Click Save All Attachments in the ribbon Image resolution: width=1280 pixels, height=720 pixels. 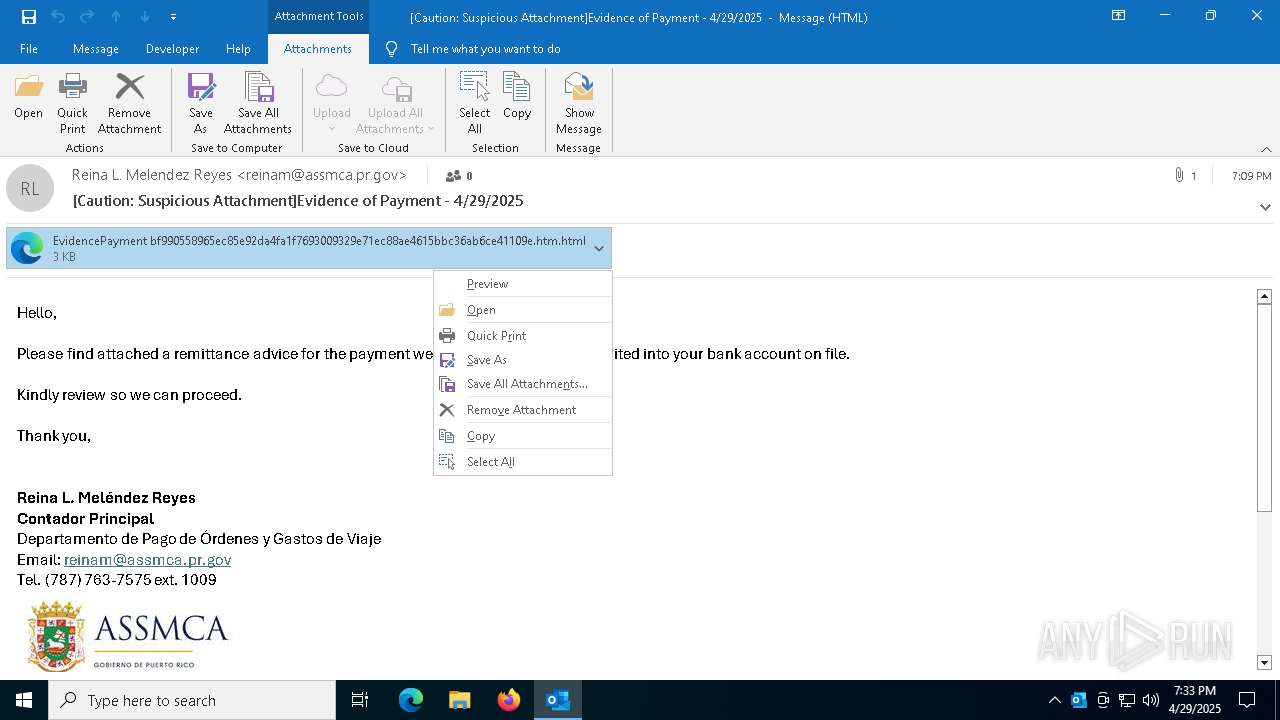(x=258, y=104)
